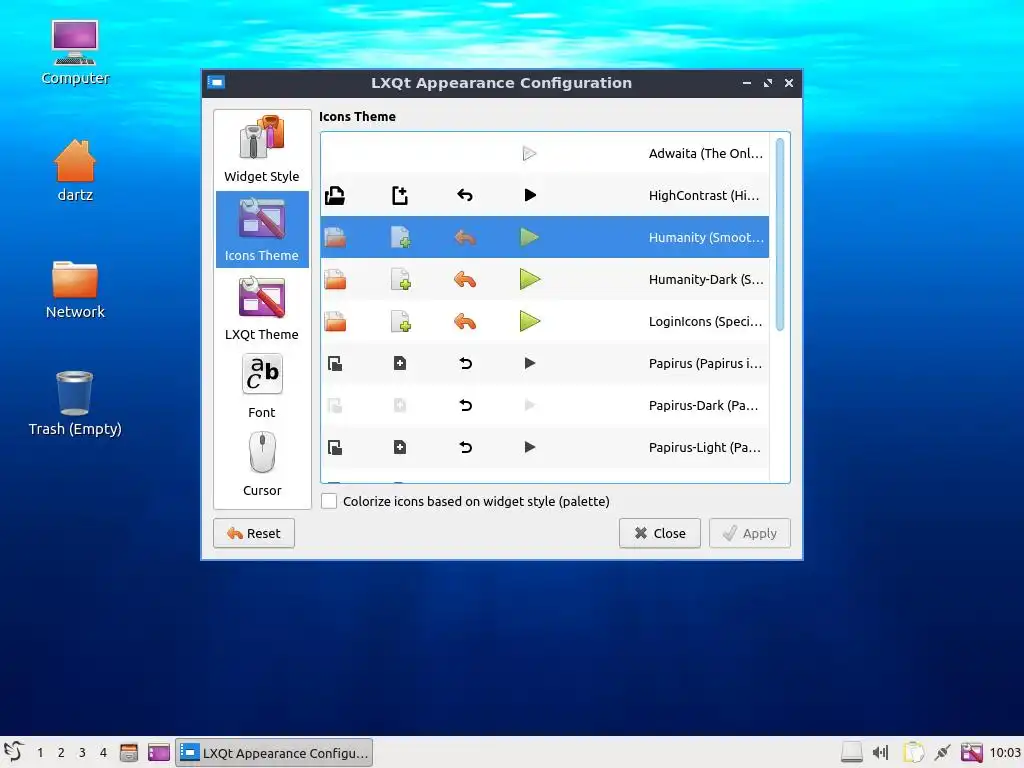Click the clock showing 10:03
Image resolution: width=1024 pixels, height=768 pixels.
pos(1005,752)
